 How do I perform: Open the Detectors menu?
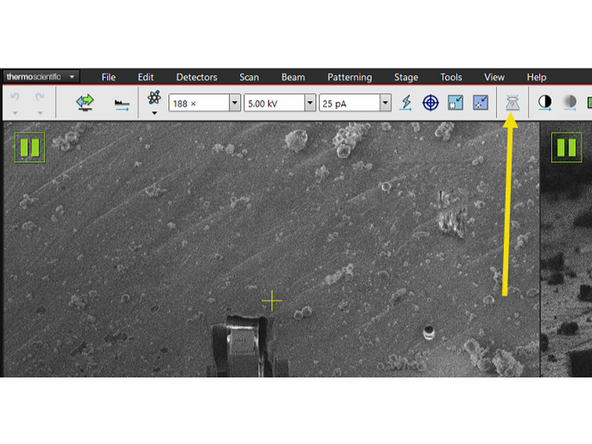197,77
